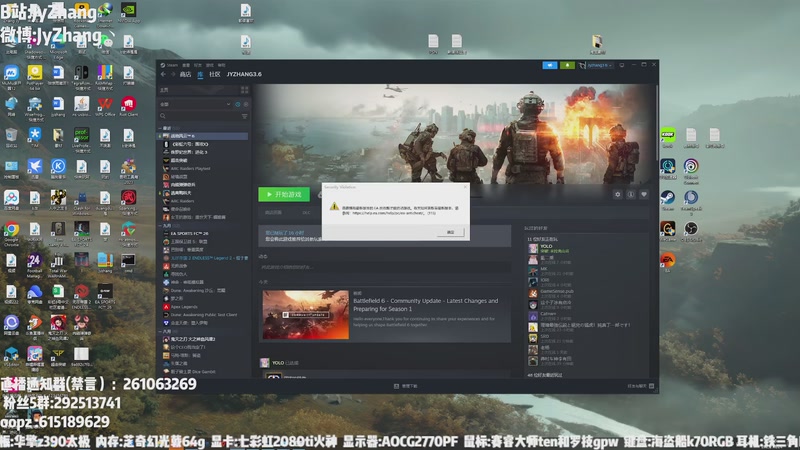Collapse the 最近 games section
Image resolution: width=800 pixels, height=450 pixels.
pyautogui.click(x=160, y=128)
